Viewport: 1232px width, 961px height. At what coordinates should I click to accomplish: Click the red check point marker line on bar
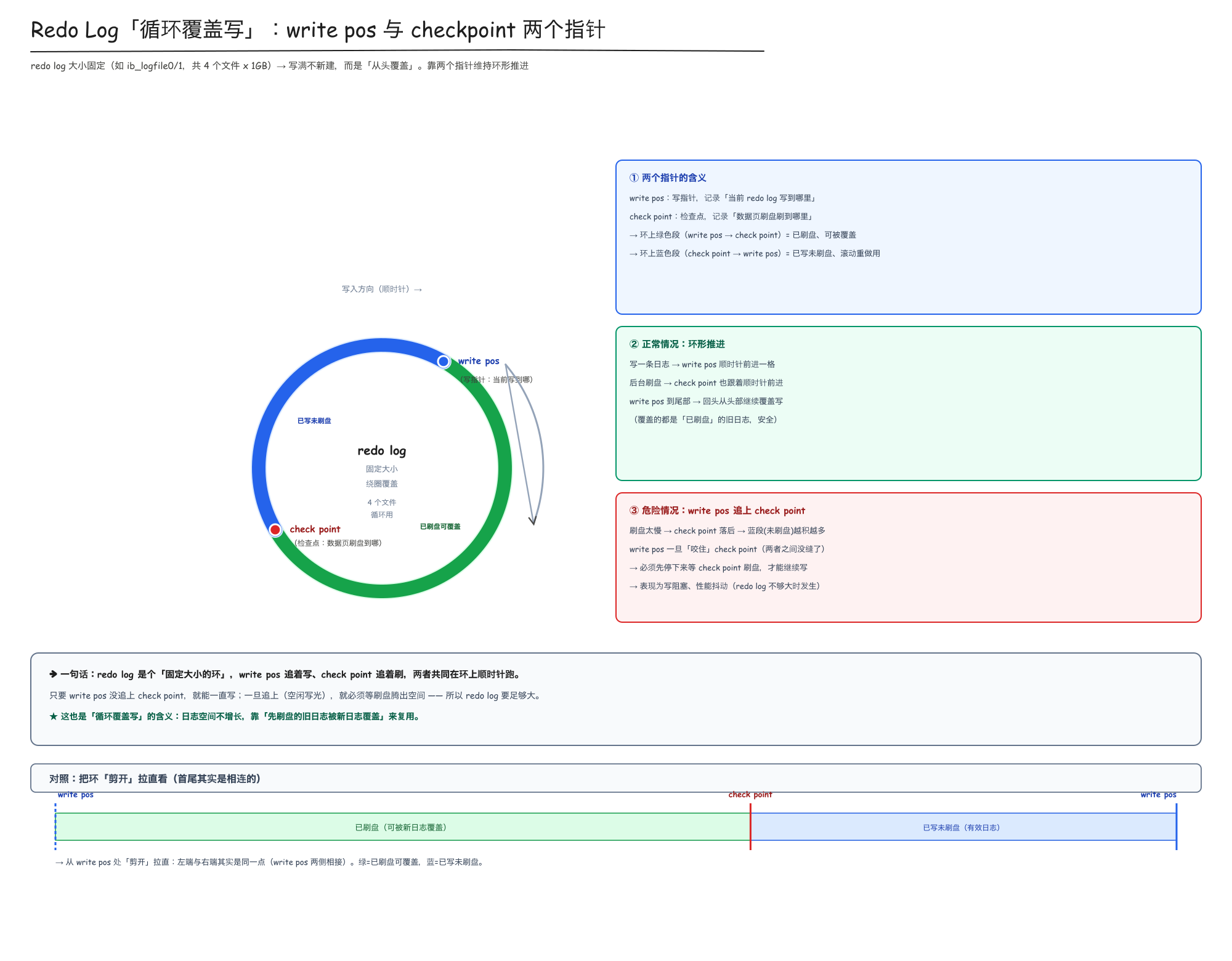(x=750, y=827)
